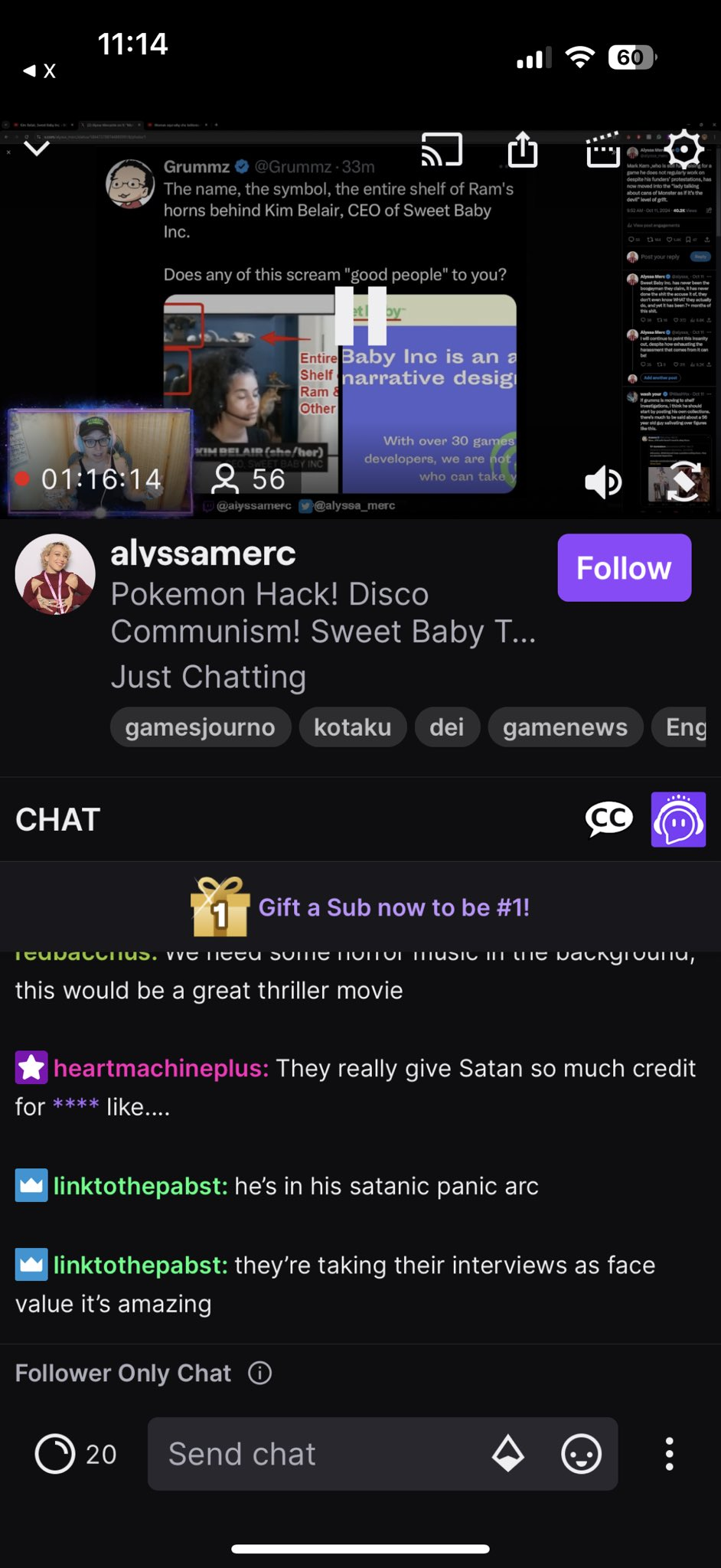This screenshot has width=721, height=1568.
Task: Toggle closed captions CC button
Action: click(609, 819)
